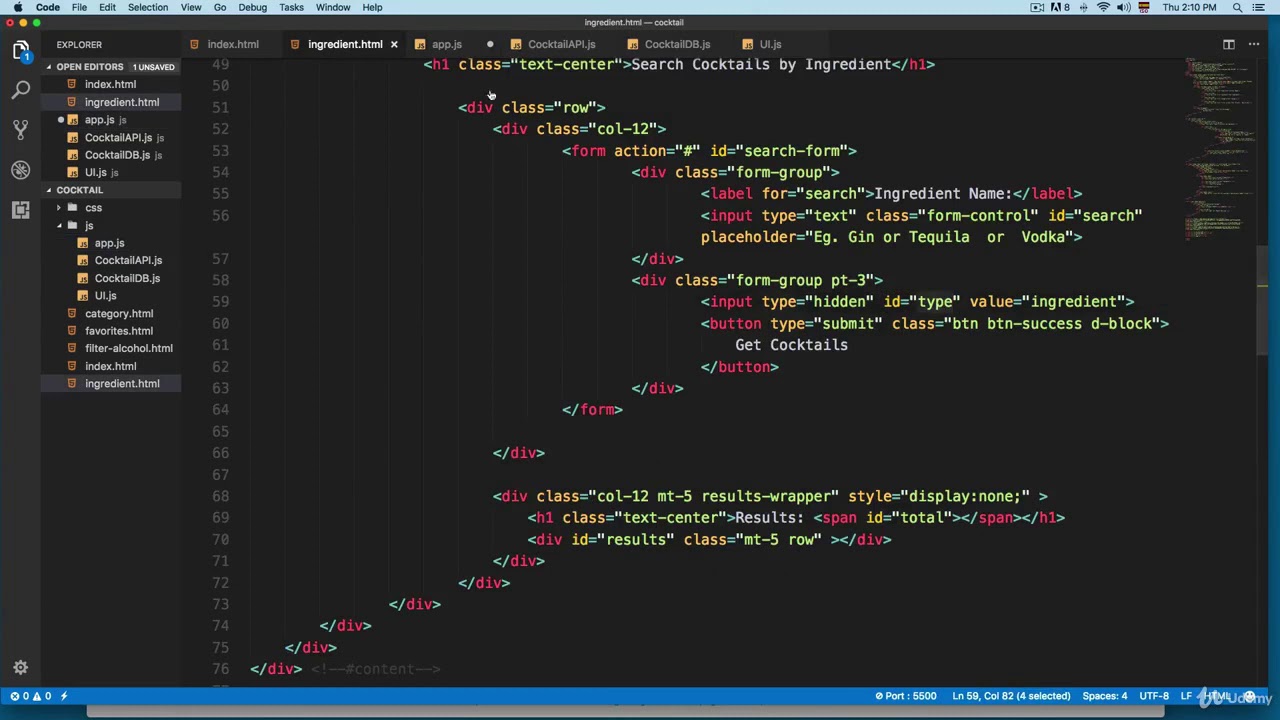This screenshot has height=720, width=1280.
Task: Click the editor minimap preview
Action: point(1219,150)
